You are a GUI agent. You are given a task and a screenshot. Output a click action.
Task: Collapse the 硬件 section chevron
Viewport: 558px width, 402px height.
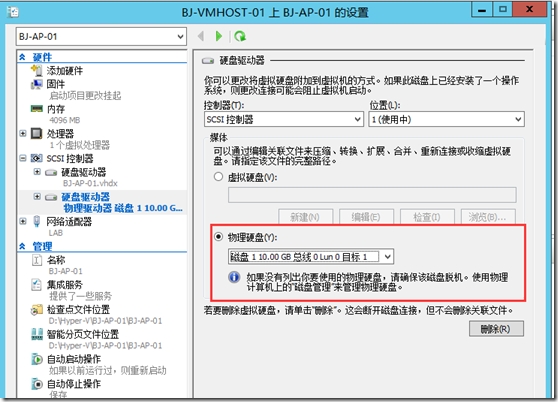22,57
